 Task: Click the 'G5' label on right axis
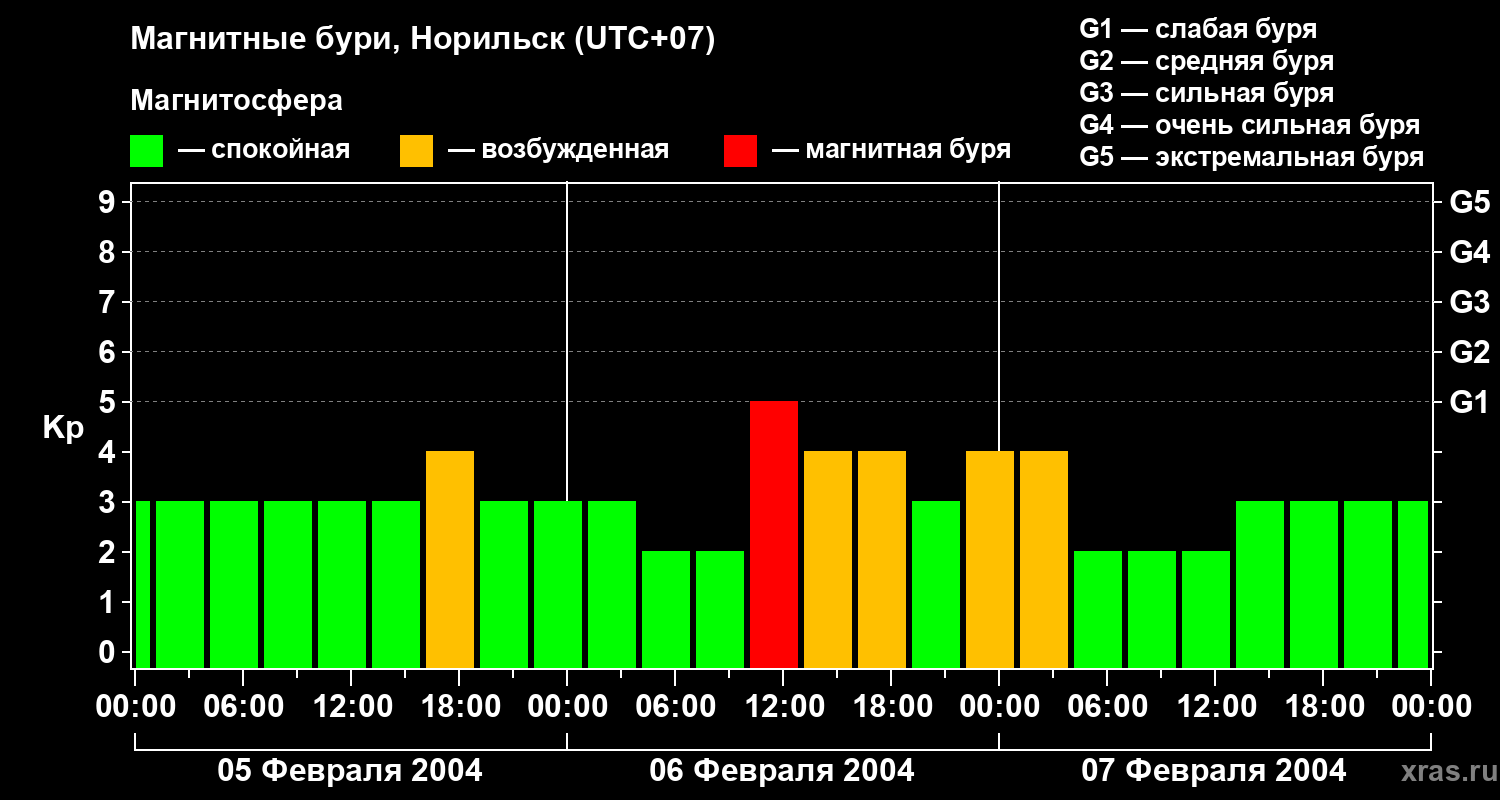point(1469,202)
